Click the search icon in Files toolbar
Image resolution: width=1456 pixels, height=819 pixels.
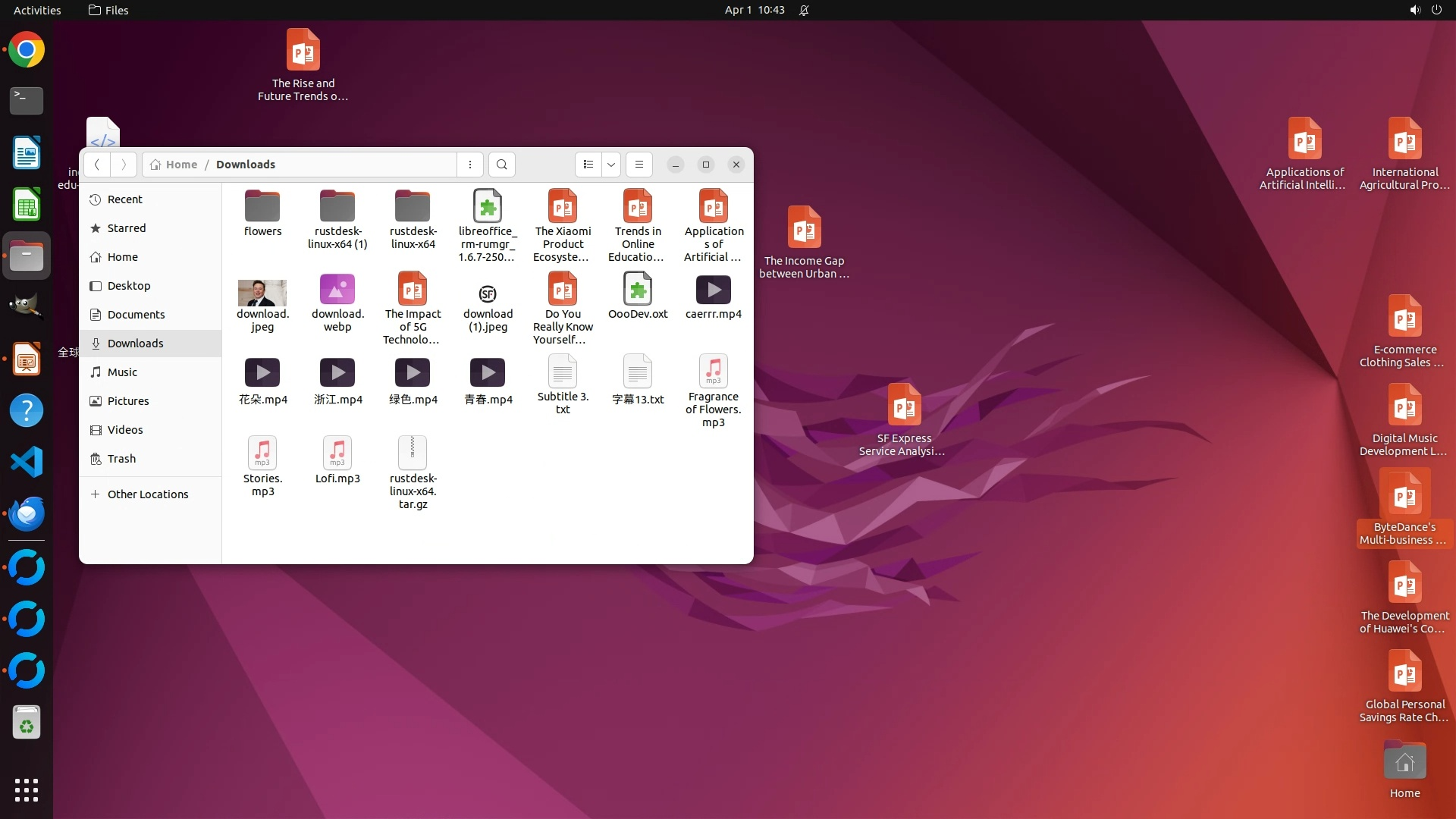point(501,165)
